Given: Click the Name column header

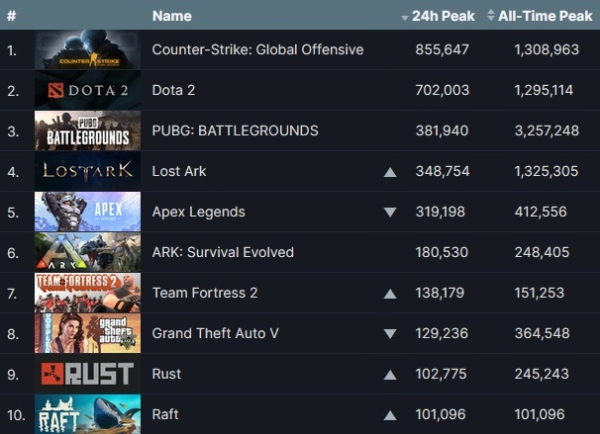Looking at the screenshot, I should click(172, 16).
